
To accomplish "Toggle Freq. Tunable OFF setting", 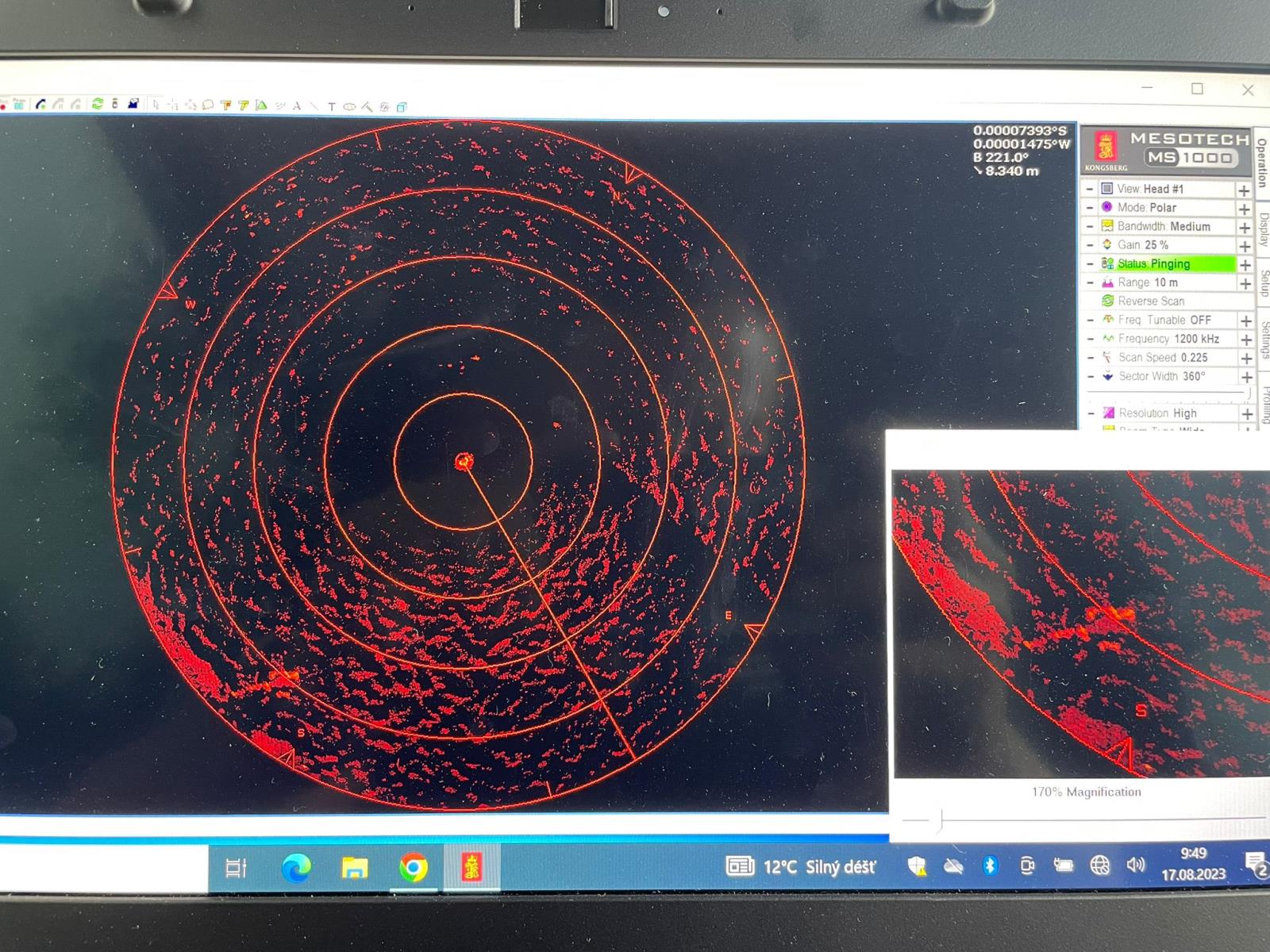I will (1164, 320).
